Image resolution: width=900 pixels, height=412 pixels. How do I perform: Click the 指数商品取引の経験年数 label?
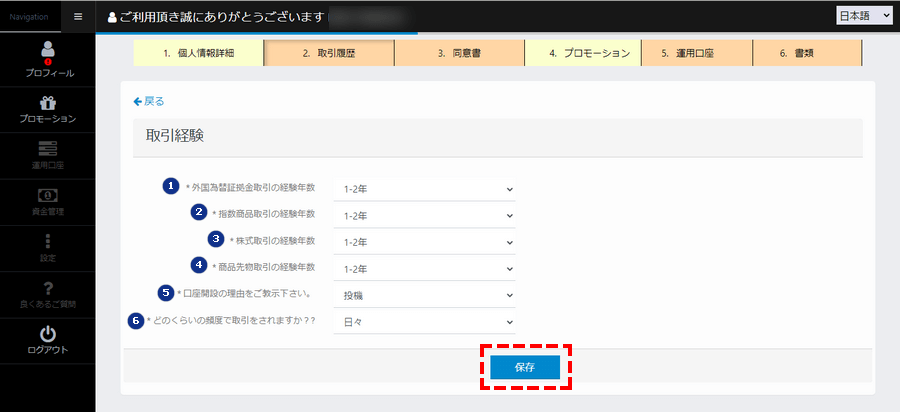266,213
